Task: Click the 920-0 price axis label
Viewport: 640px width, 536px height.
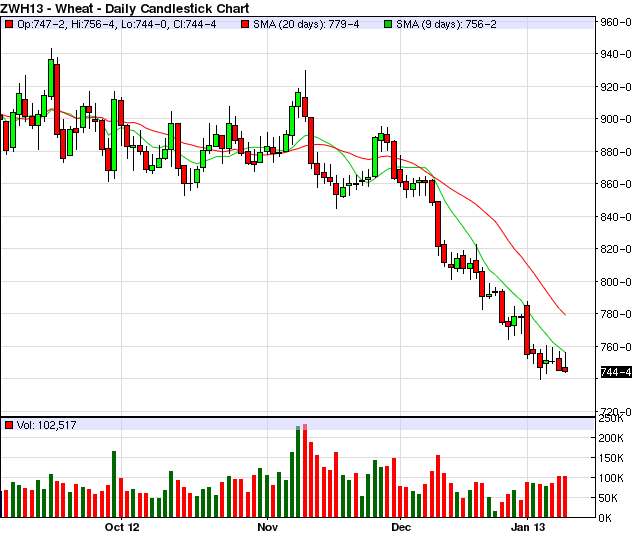Action: 616,87
